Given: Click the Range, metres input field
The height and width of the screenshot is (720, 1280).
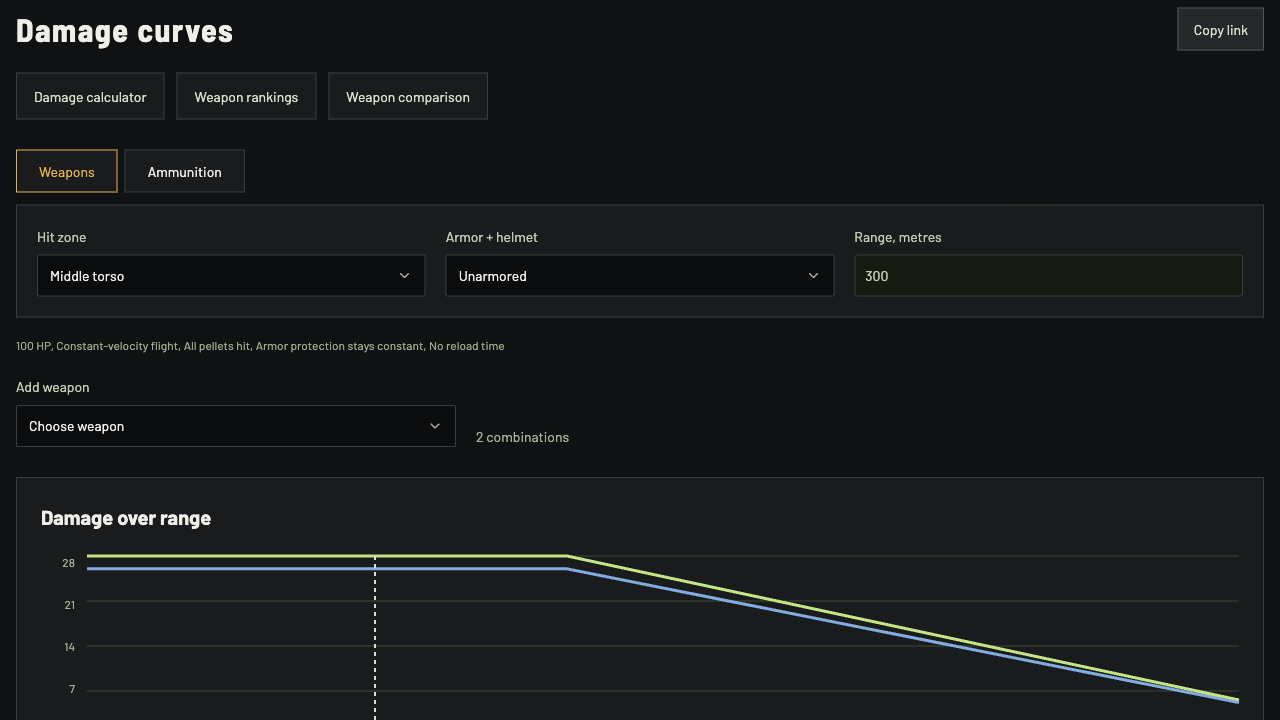Looking at the screenshot, I should [x=1048, y=276].
